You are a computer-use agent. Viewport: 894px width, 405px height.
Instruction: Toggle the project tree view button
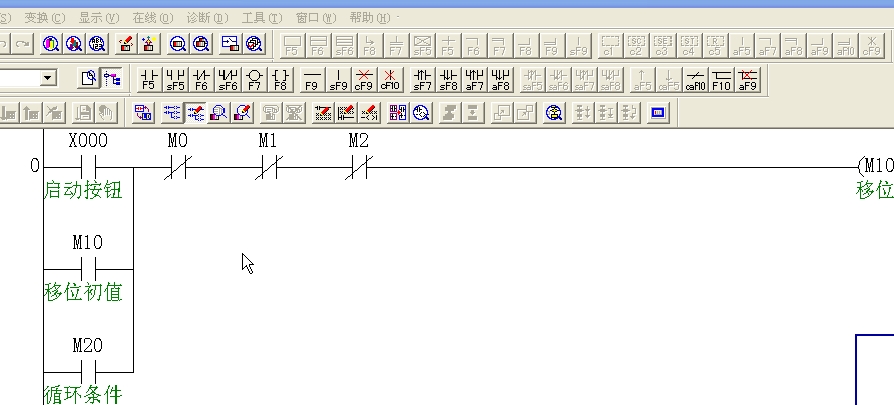(x=112, y=78)
